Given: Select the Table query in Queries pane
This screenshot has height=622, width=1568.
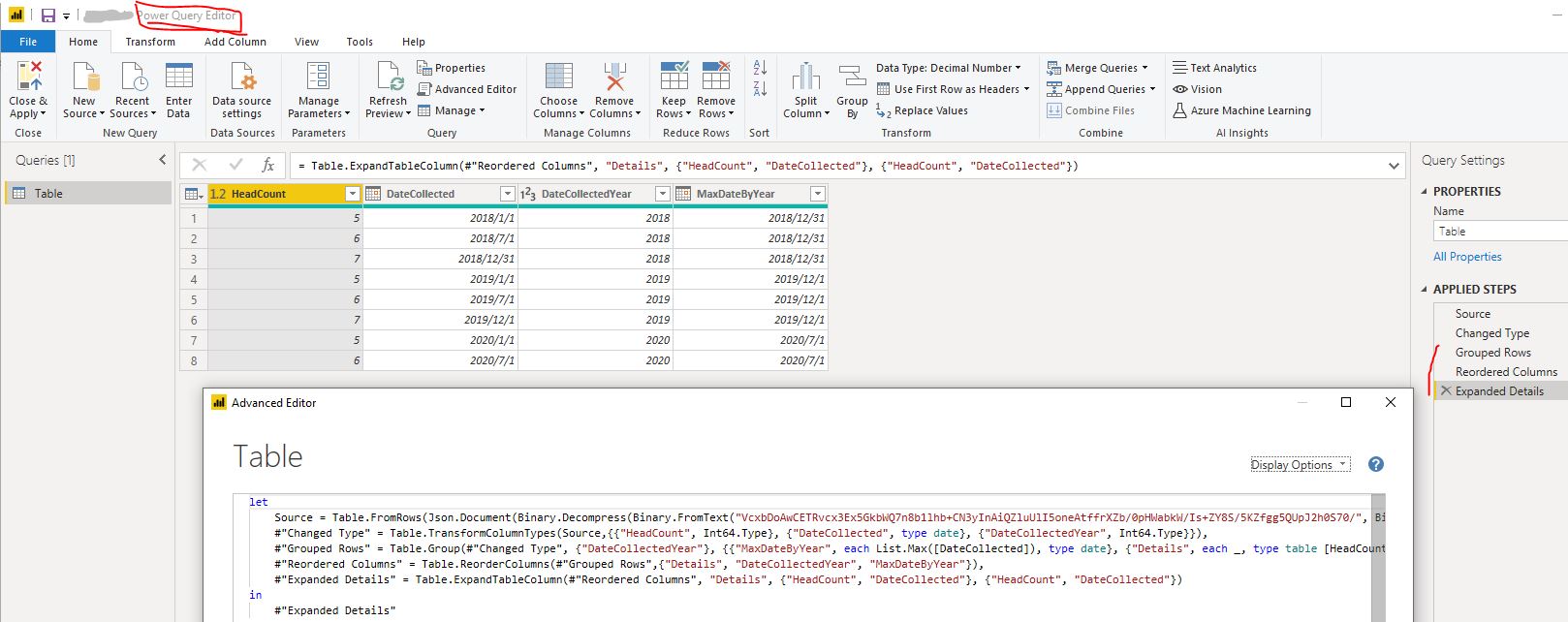Looking at the screenshot, I should click(x=88, y=194).
